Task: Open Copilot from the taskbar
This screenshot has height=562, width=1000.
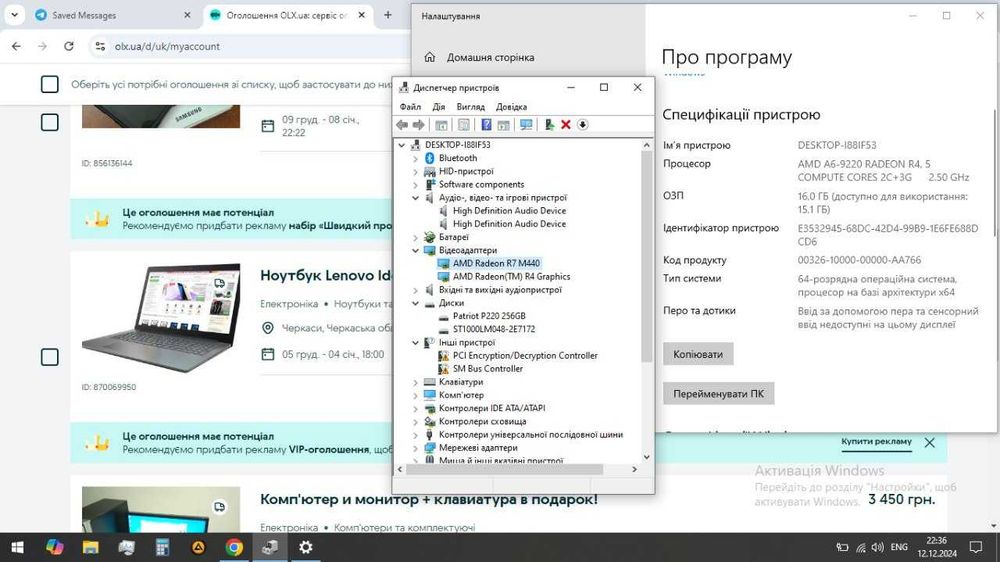Action: click(x=54, y=547)
